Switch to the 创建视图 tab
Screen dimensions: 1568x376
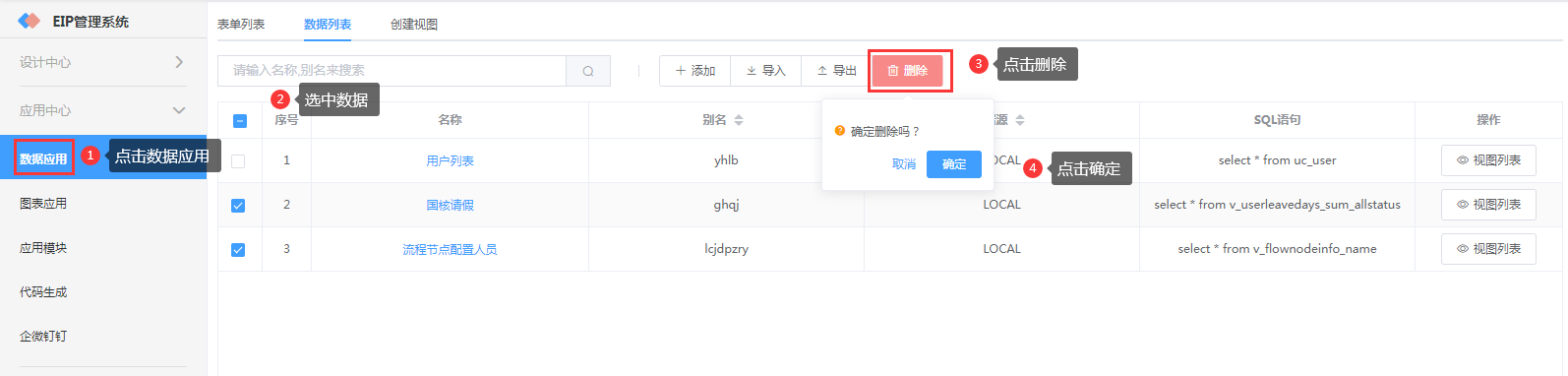click(x=414, y=25)
